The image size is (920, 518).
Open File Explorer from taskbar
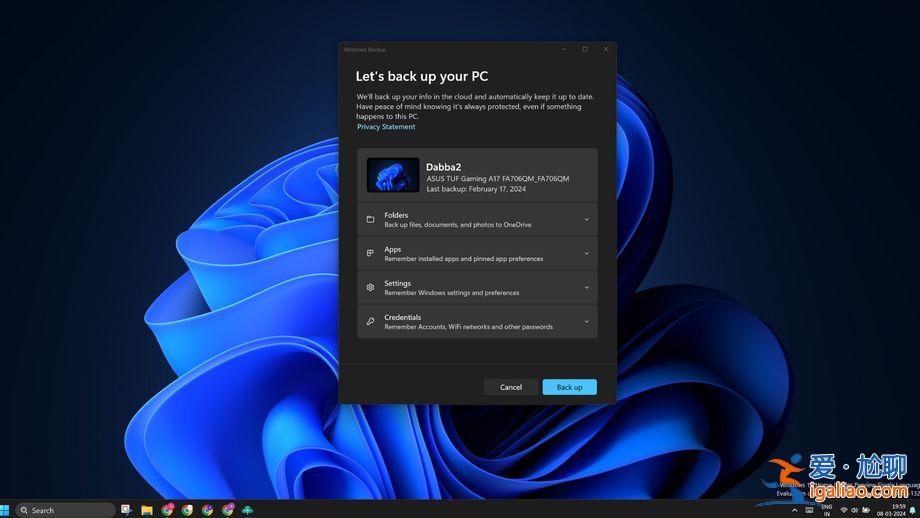pyautogui.click(x=147, y=510)
